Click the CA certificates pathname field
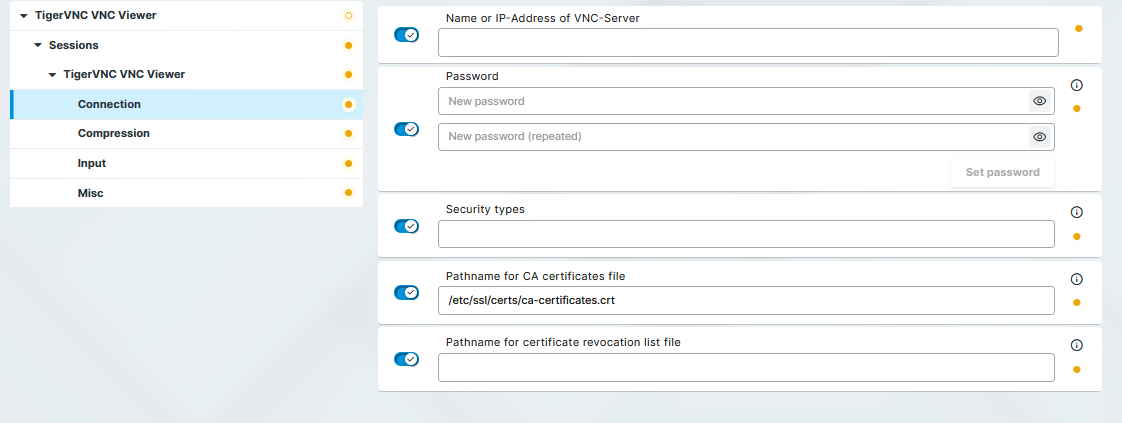 pos(746,301)
